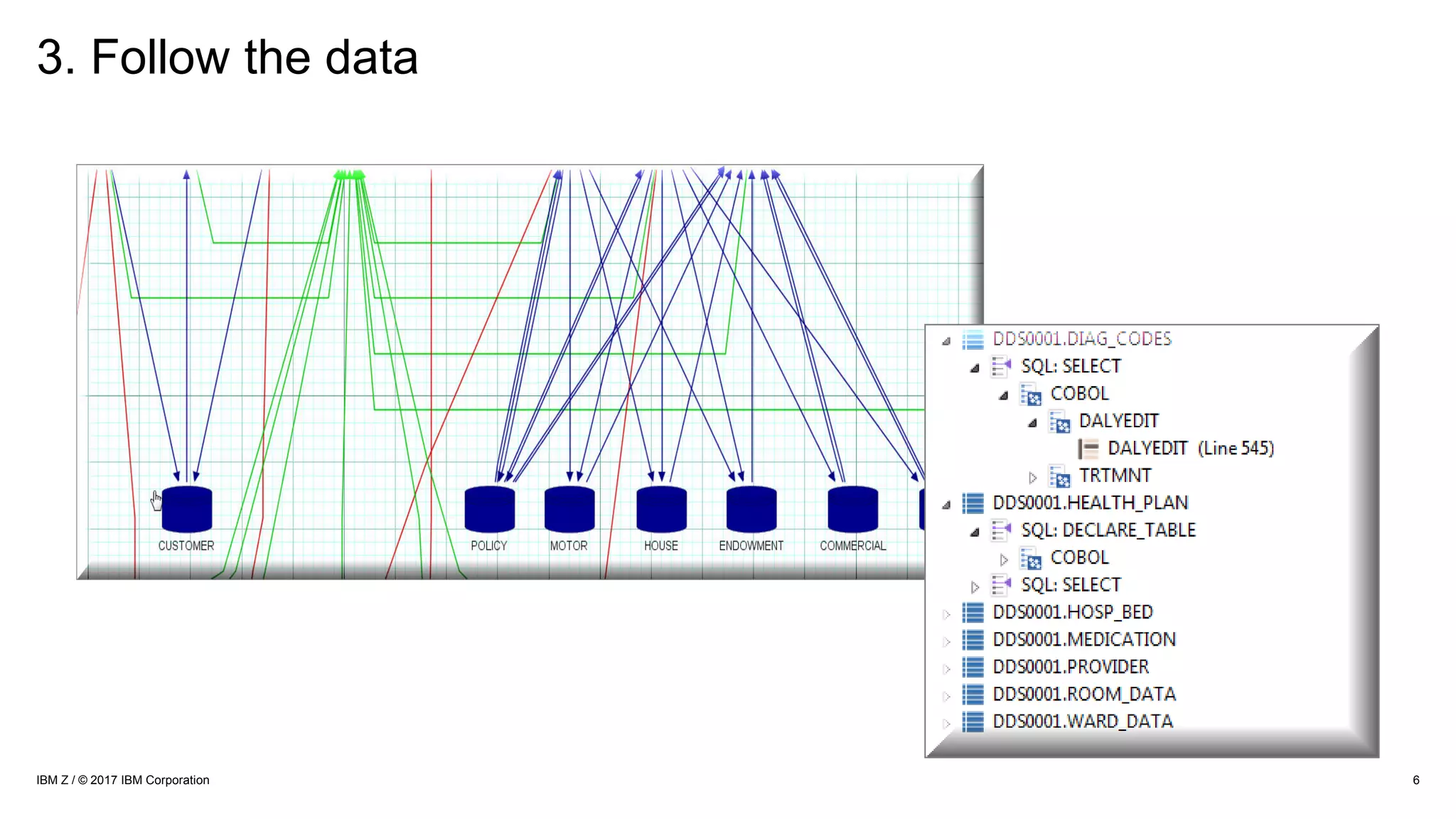Screen dimensions: 1456x819
Task: Collapse the DDS0001.HEALTH_PLAN node
Action: (946, 505)
